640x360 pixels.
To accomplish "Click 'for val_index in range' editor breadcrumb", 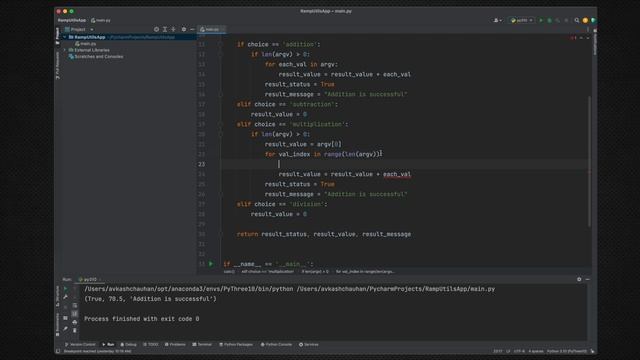I will (x=365, y=271).
